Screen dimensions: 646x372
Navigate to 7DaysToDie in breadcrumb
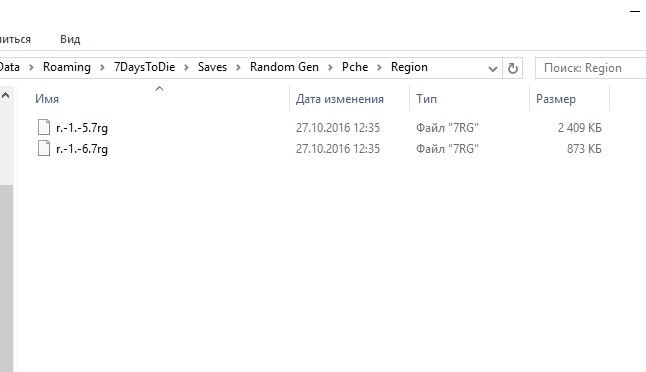144,67
